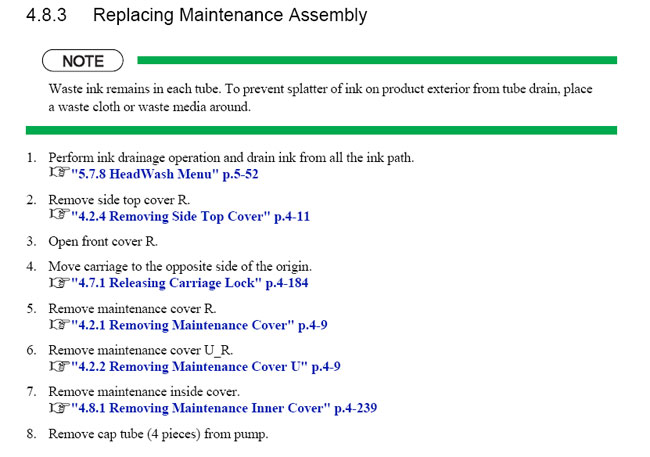Open the 5.7.8 HeadWash Menu link
Image resolution: width=650 pixels, height=457 pixels.
(x=165, y=174)
